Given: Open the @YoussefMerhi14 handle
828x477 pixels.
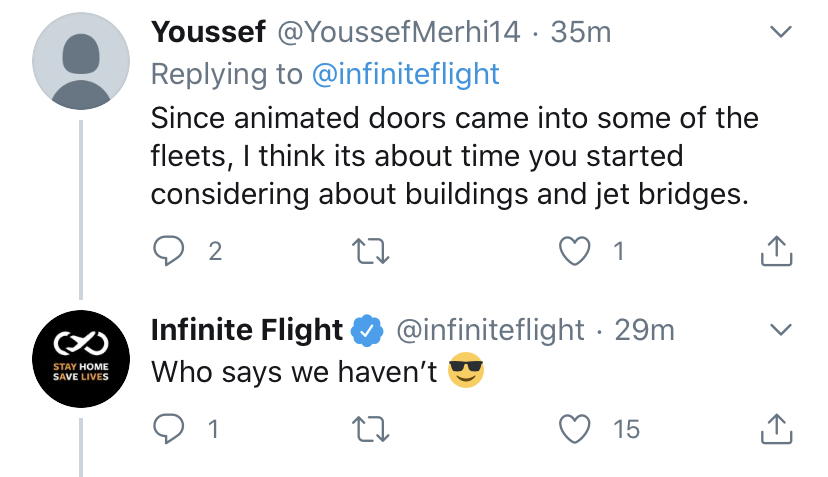Looking at the screenshot, I should coord(398,32).
